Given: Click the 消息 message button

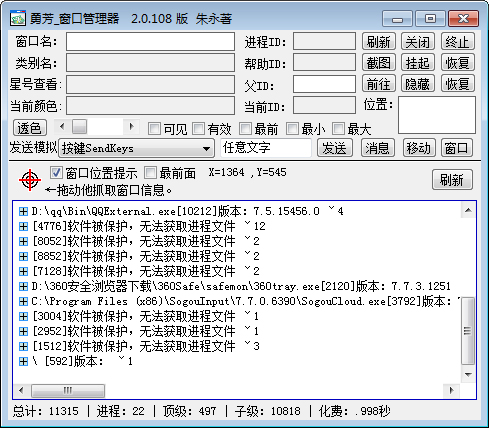Looking at the screenshot, I should (378, 148).
